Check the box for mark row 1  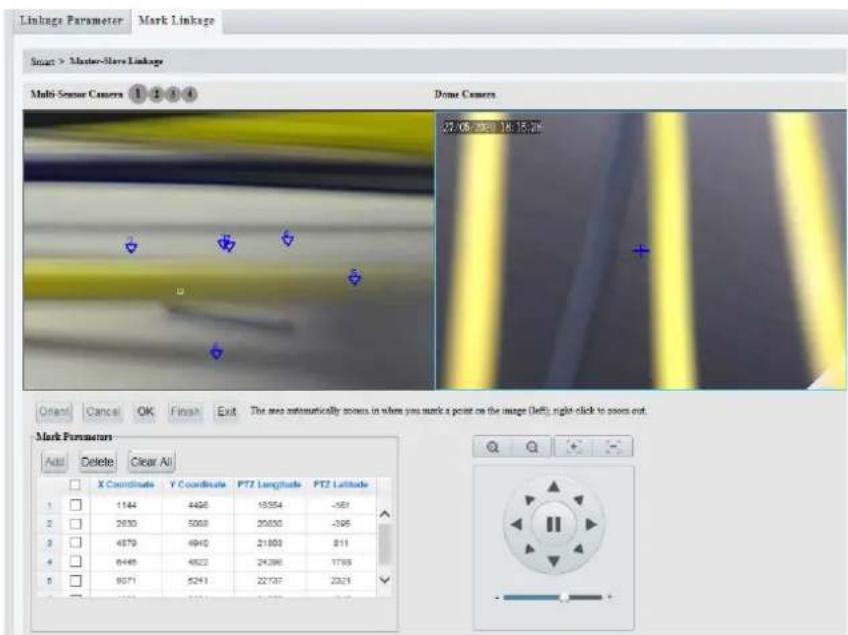(x=76, y=505)
